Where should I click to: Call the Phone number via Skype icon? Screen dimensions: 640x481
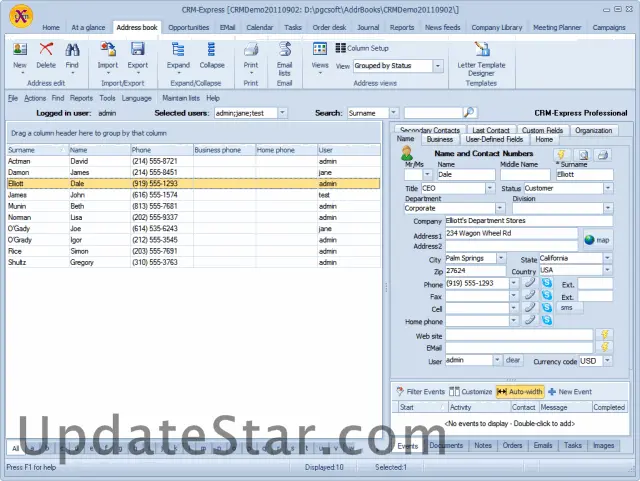click(546, 284)
